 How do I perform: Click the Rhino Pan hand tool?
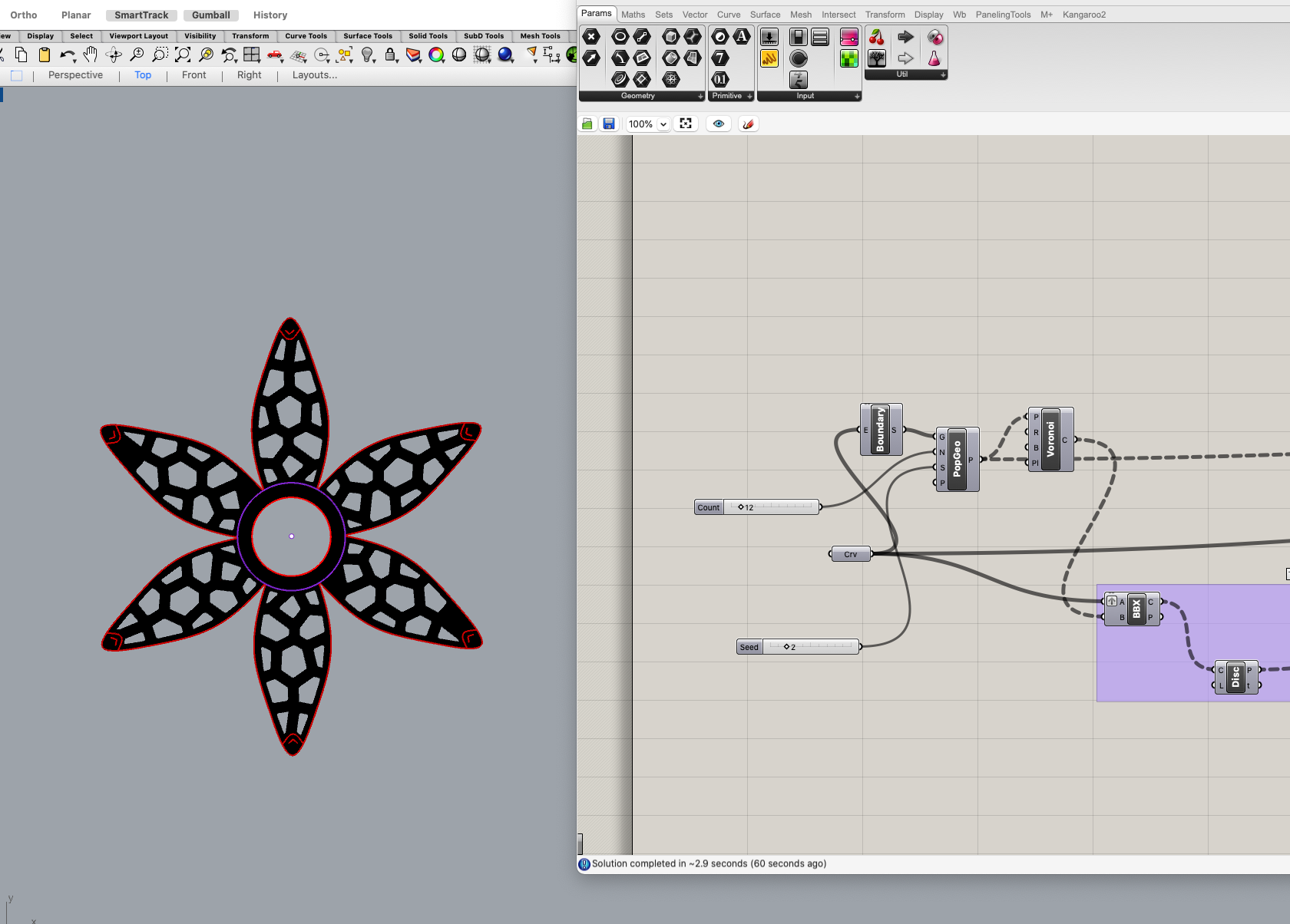click(x=91, y=54)
